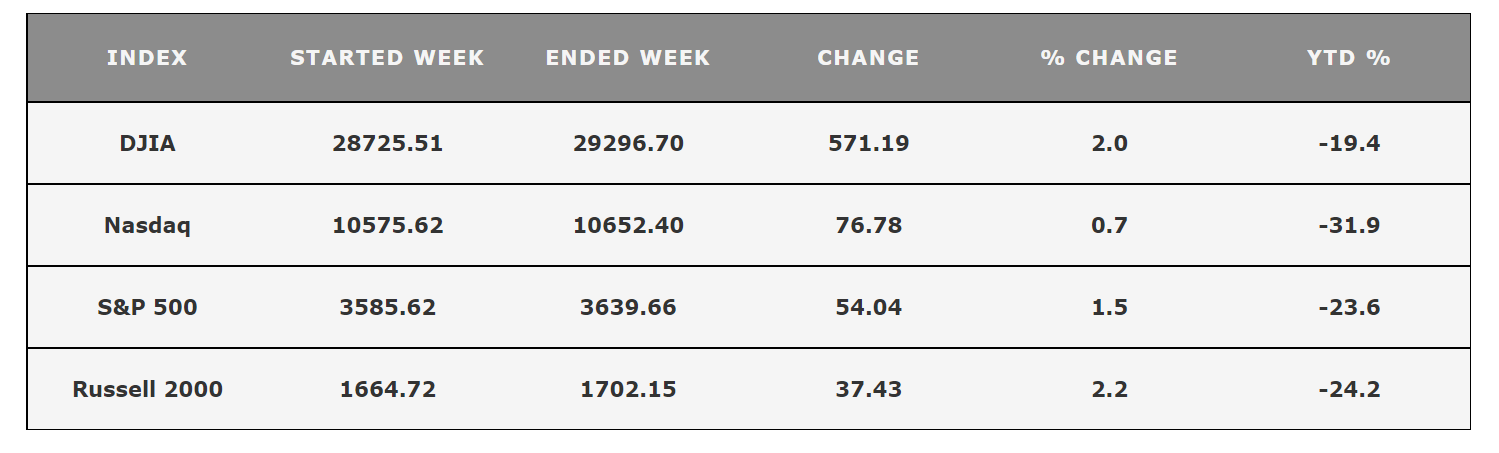This screenshot has height=453, width=1499.
Task: Click DJIA started week value 28725.51
Action: tap(387, 143)
